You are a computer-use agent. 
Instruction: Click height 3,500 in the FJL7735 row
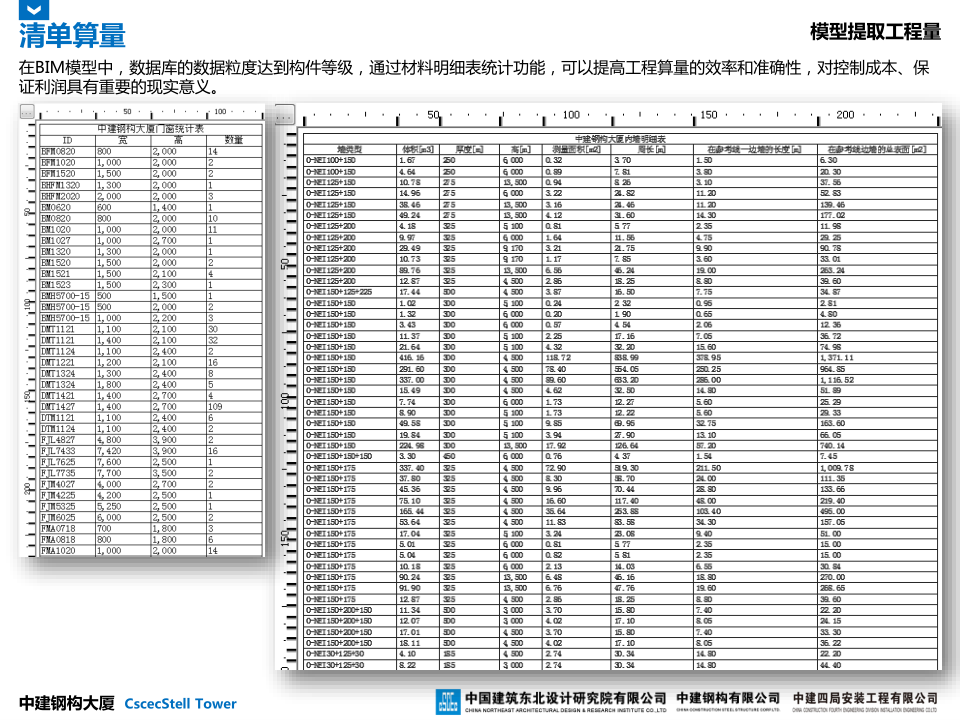pyautogui.click(x=165, y=473)
